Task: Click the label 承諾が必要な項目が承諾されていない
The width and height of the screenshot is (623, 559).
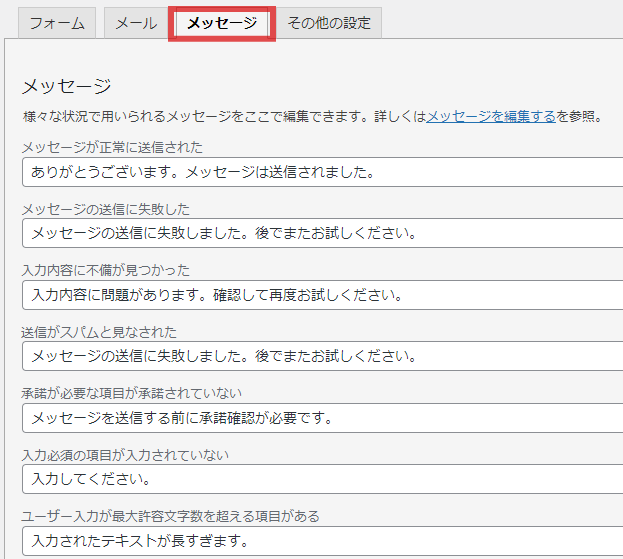Action: click(x=132, y=393)
